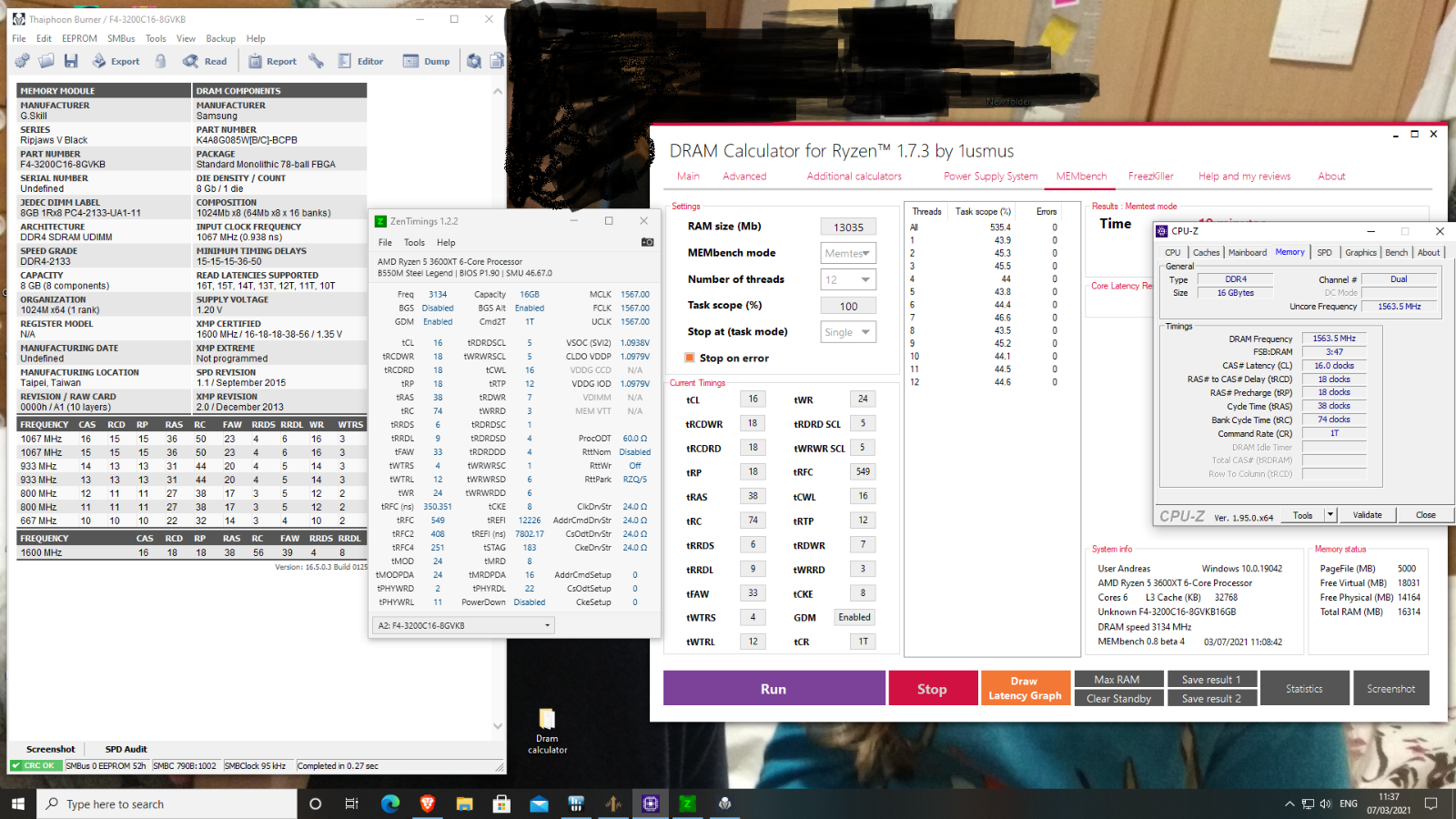Open MEMbench mode dropdown
The height and width of the screenshot is (819, 1456).
[x=848, y=253]
